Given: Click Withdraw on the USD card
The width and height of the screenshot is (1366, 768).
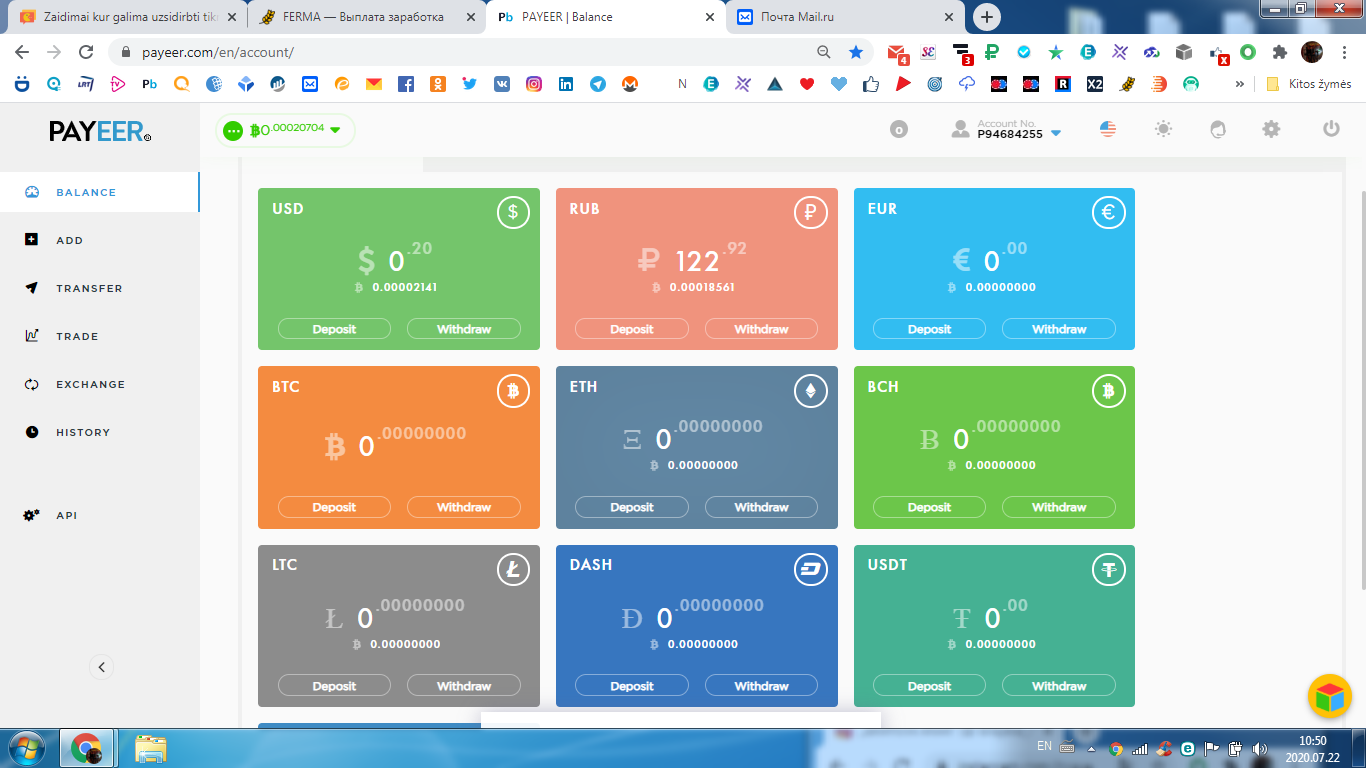Looking at the screenshot, I should point(464,329).
